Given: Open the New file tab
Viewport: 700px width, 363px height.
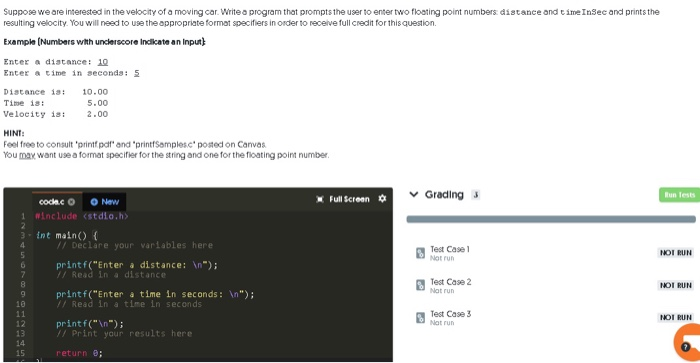Looking at the screenshot, I should pyautogui.click(x=104, y=202).
